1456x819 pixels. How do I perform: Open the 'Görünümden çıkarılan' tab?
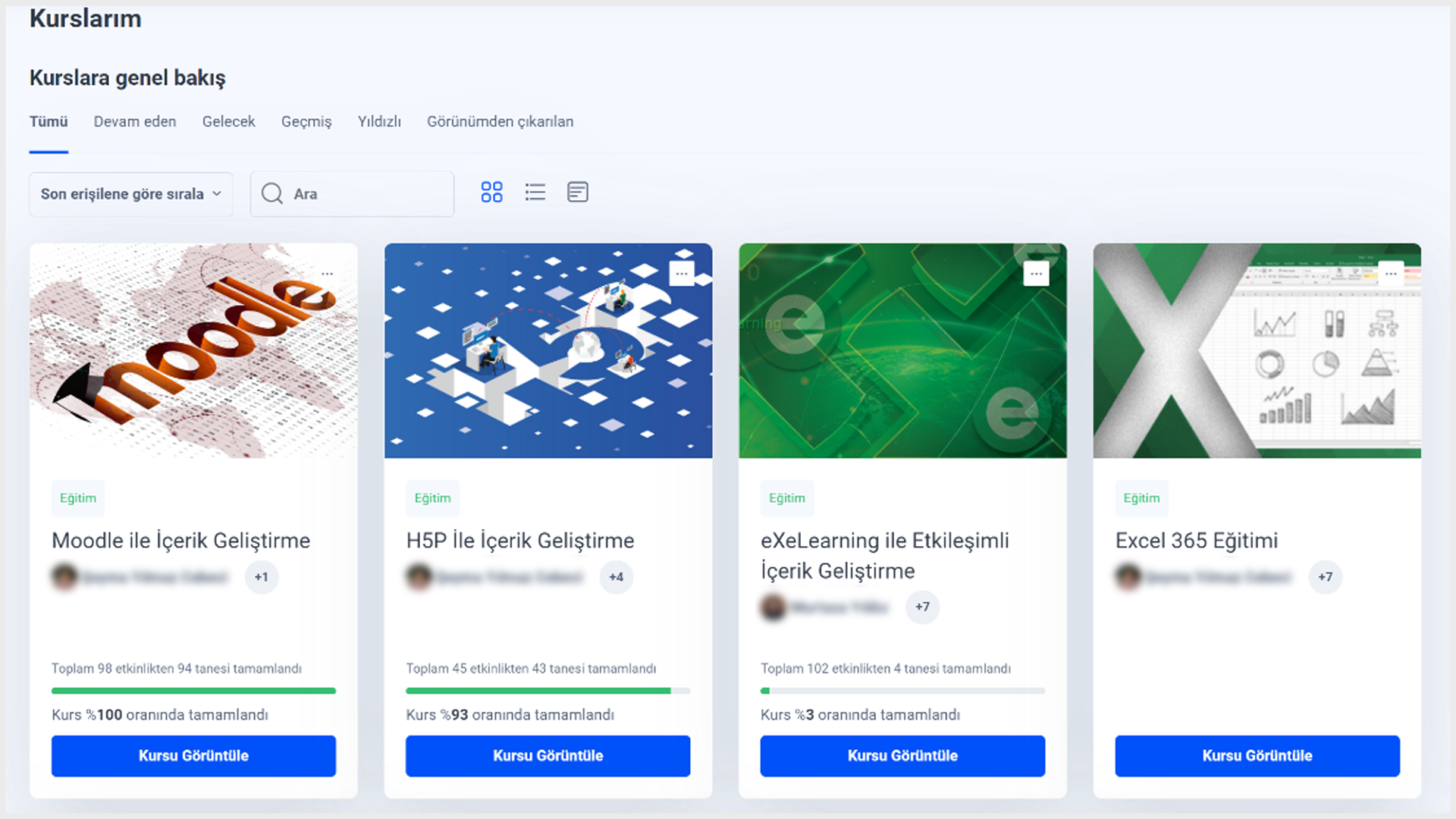[x=500, y=122]
